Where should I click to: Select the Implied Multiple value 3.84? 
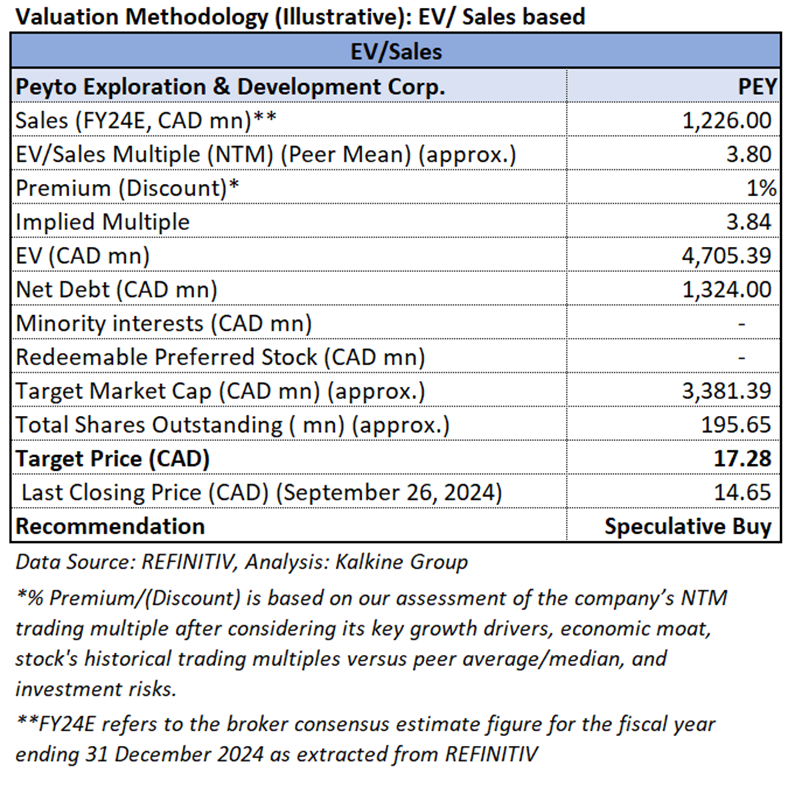[751, 221]
